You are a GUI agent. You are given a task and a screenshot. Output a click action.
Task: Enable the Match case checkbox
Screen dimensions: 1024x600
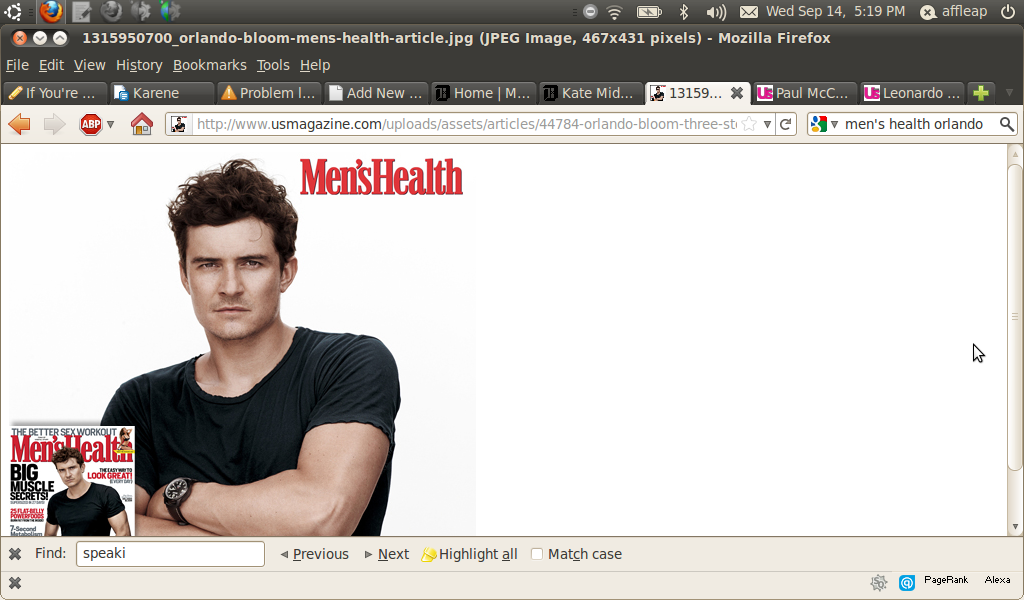click(537, 554)
